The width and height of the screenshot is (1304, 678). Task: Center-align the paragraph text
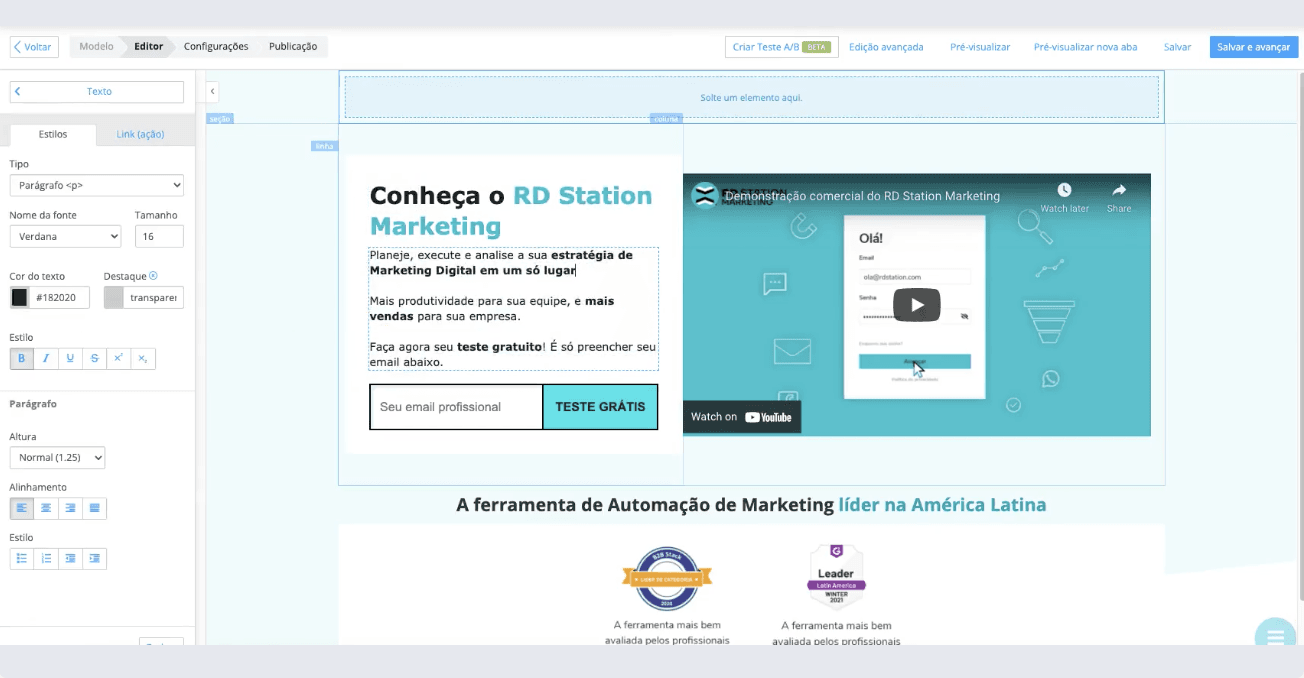tap(45, 508)
